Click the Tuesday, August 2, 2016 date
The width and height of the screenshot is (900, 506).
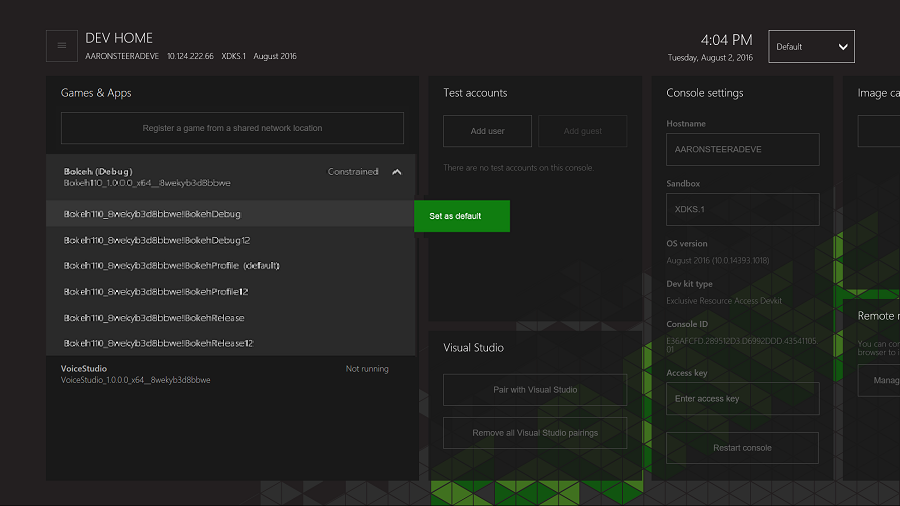pyautogui.click(x=710, y=58)
